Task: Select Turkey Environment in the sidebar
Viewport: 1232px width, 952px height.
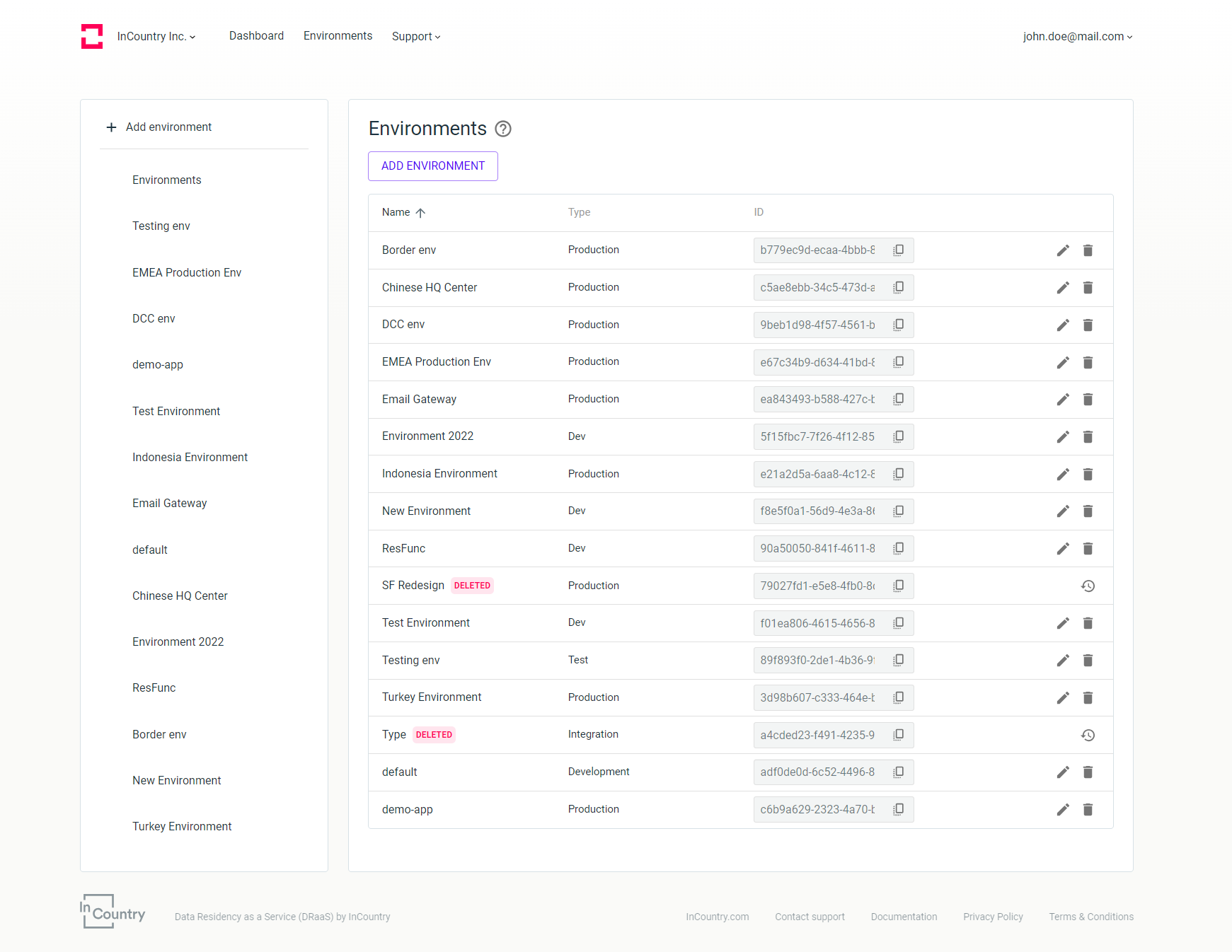Action: (x=182, y=826)
